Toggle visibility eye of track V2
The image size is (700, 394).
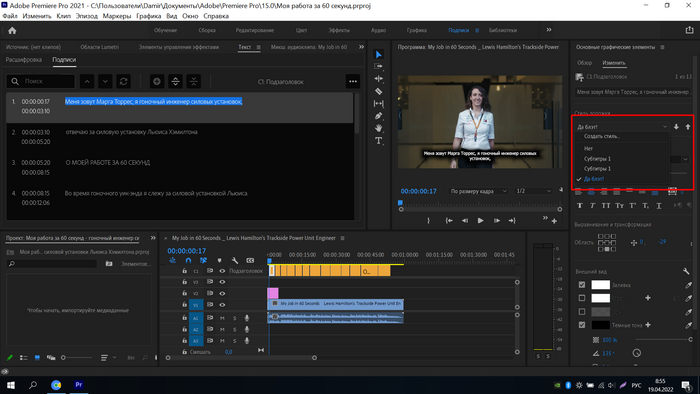(x=222, y=294)
